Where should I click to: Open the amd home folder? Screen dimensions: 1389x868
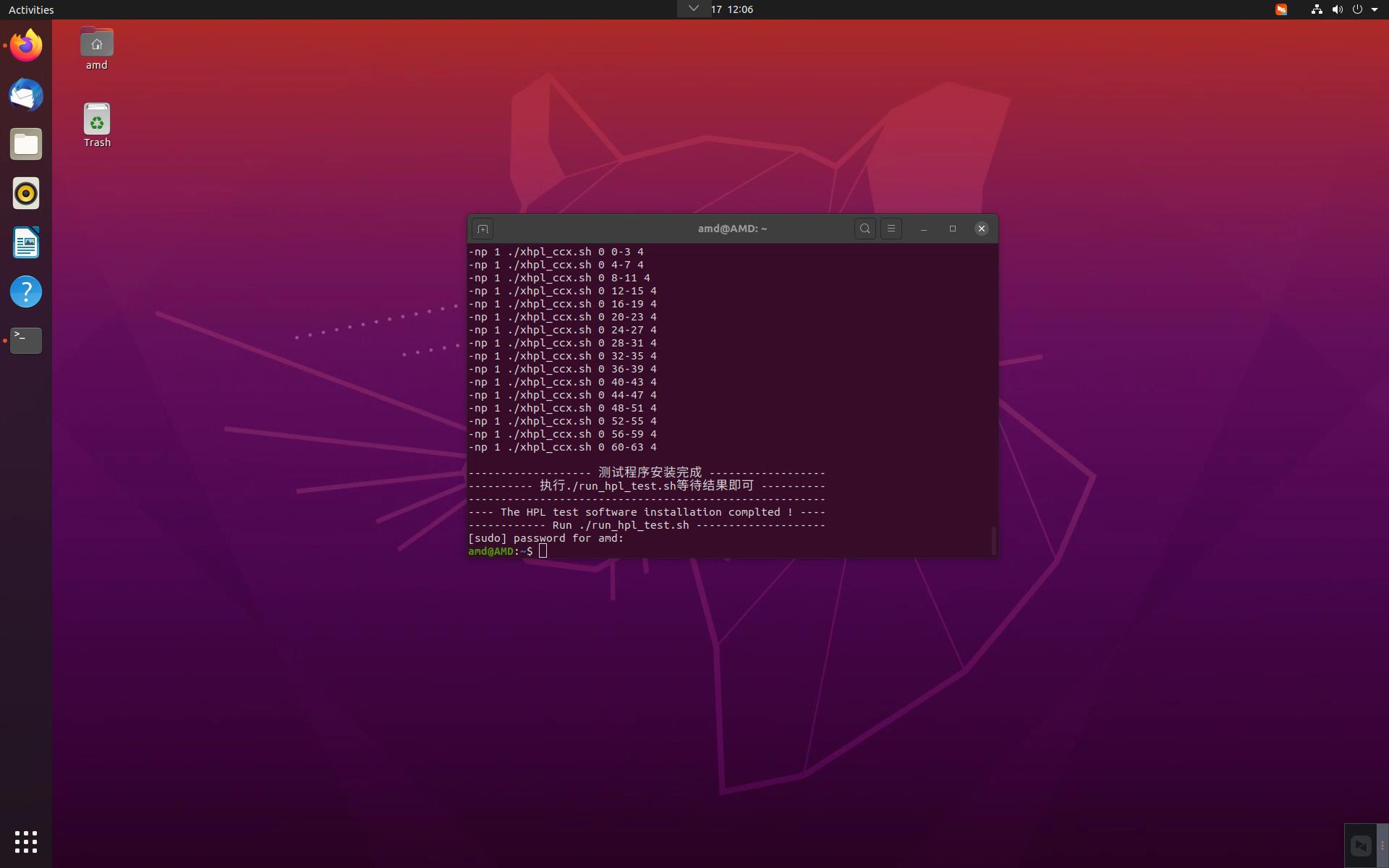click(96, 44)
